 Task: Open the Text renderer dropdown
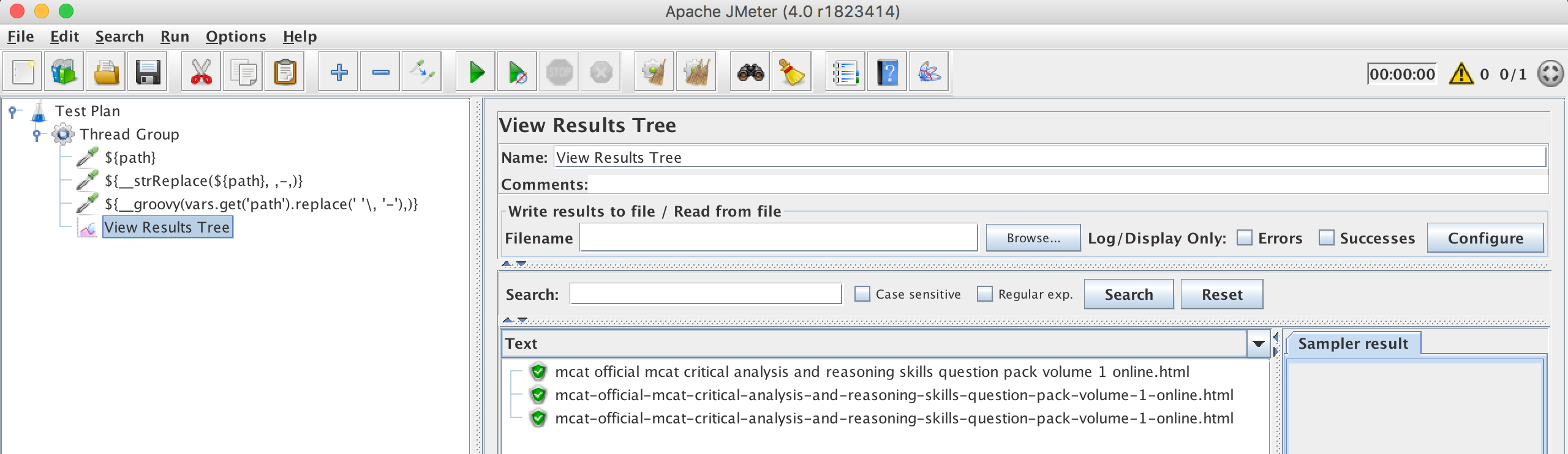[1258, 344]
